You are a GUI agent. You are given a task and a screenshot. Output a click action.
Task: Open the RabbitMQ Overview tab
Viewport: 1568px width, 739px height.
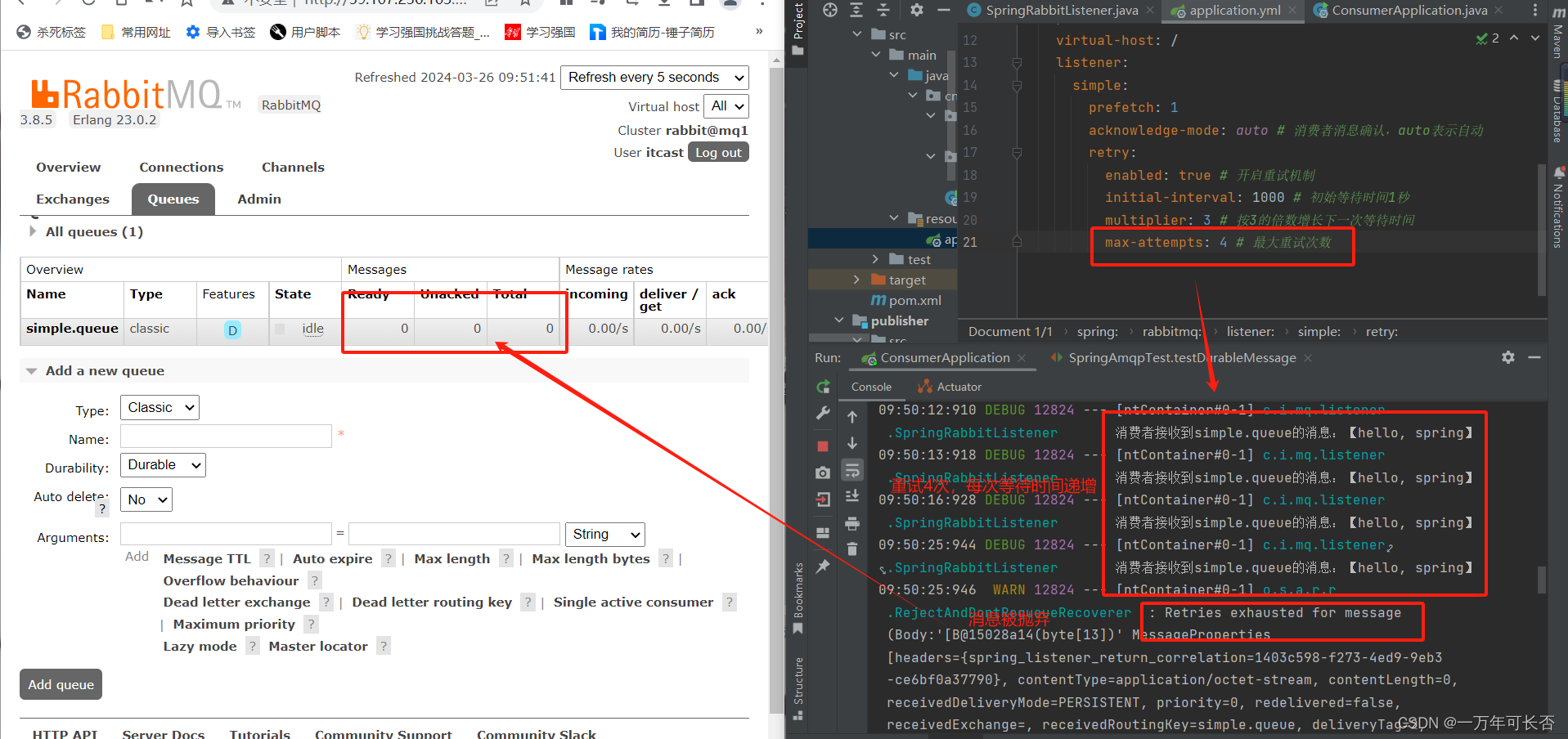pos(69,168)
